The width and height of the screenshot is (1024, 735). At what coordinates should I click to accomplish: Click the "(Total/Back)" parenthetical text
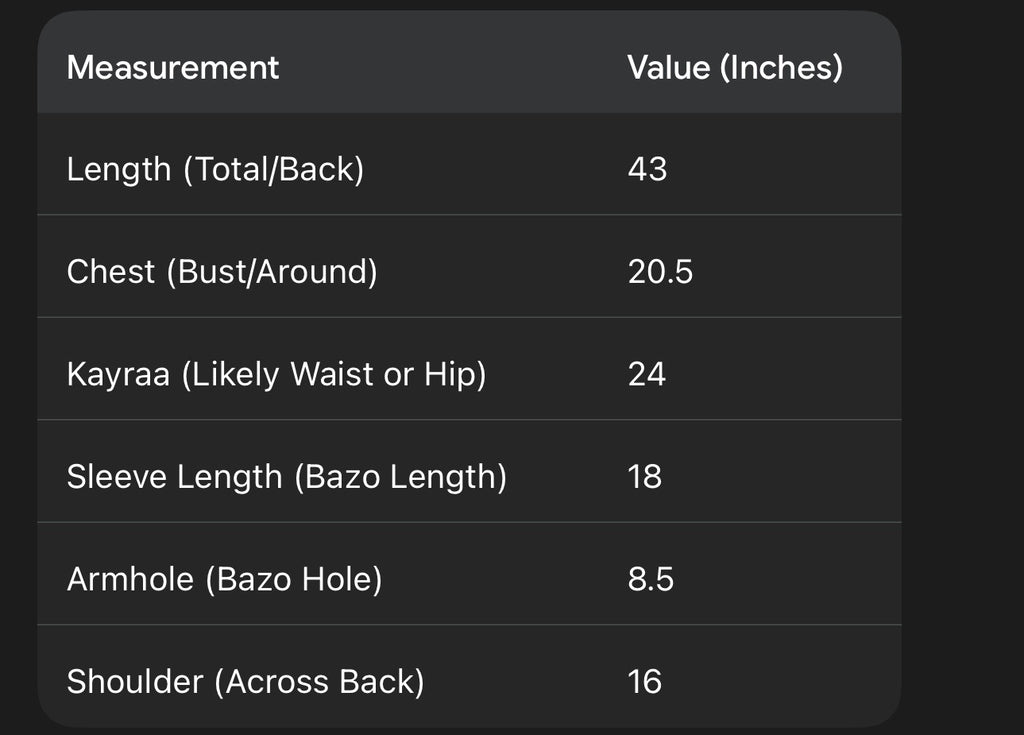pos(272,169)
